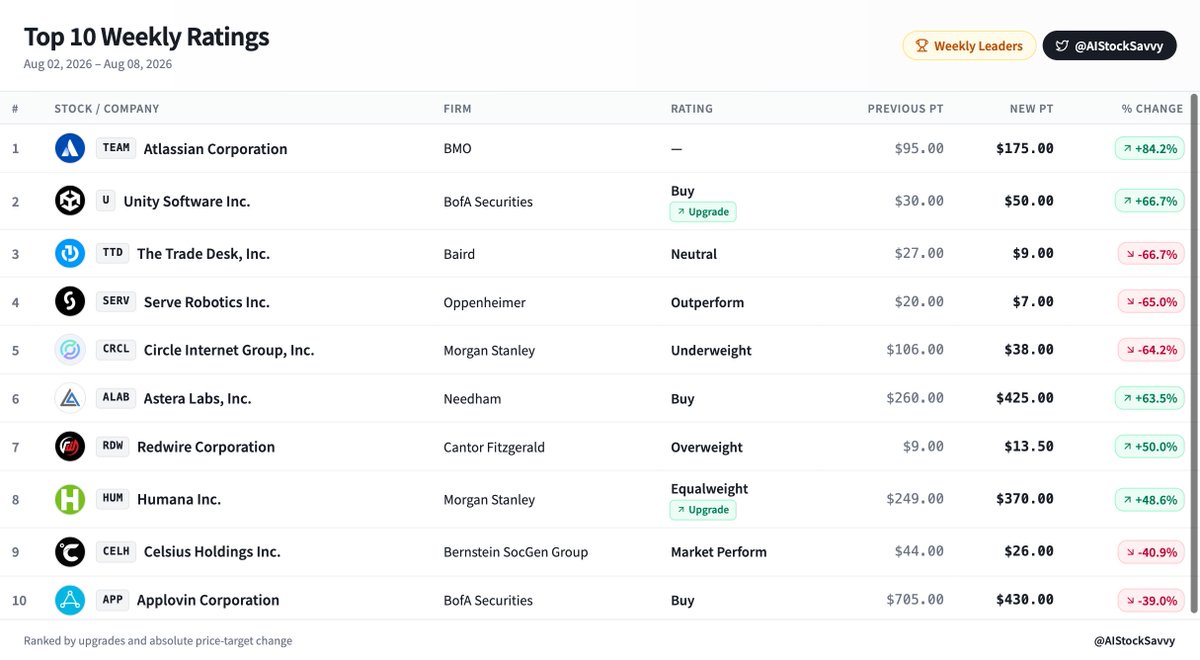Viewport: 1200px width, 660px height.
Task: Click the Humana logo icon
Action: 70,499
